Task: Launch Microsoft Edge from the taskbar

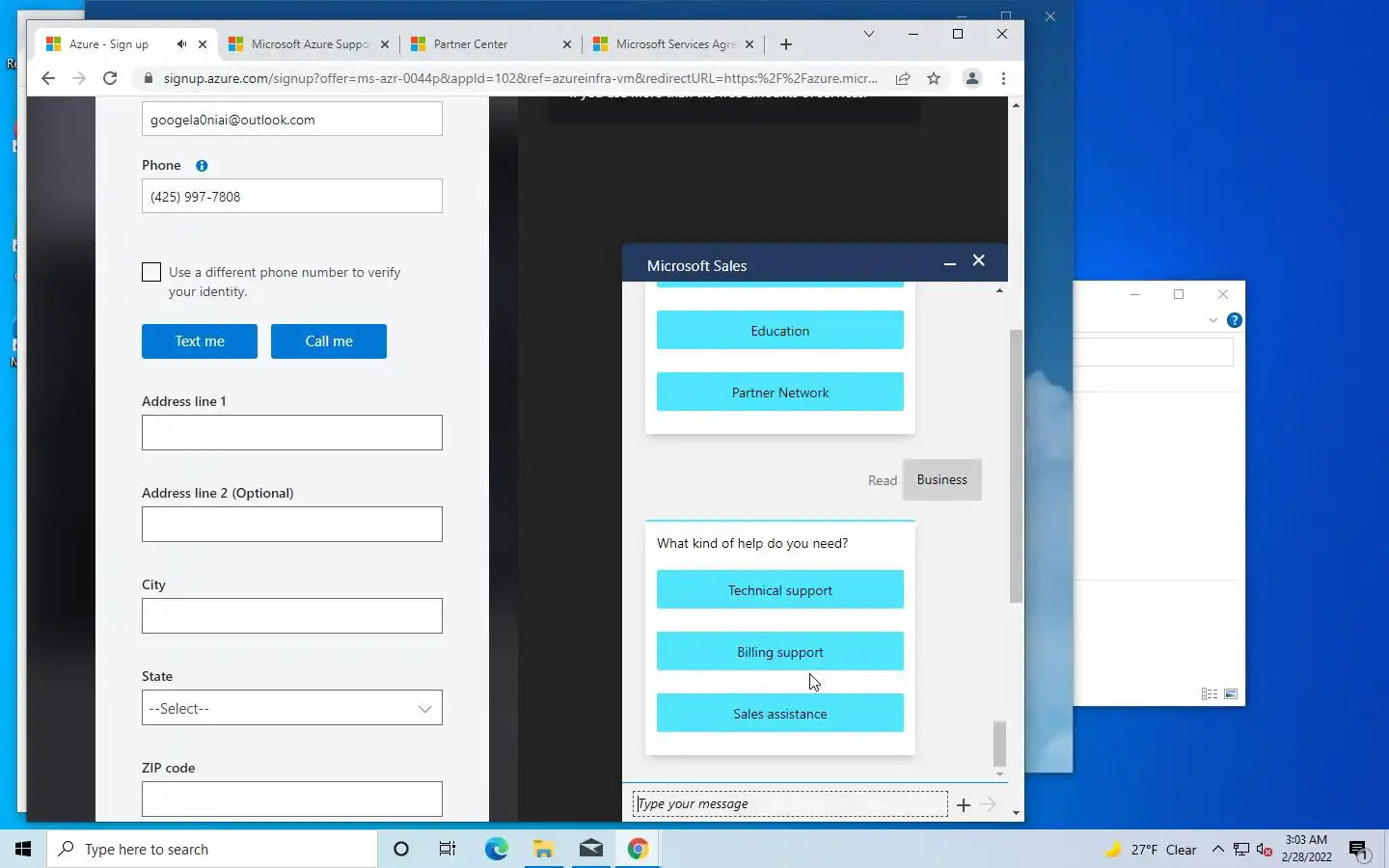Action: [497, 849]
